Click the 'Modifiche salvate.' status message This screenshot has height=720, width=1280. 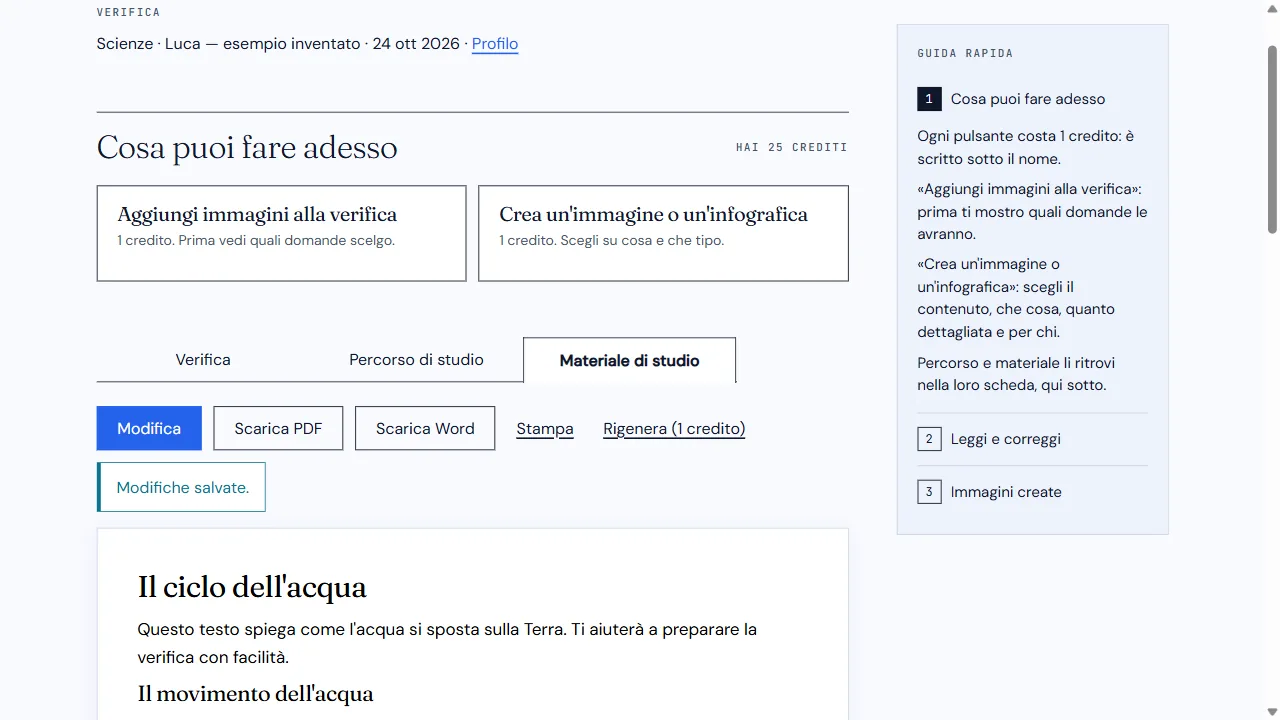point(181,487)
